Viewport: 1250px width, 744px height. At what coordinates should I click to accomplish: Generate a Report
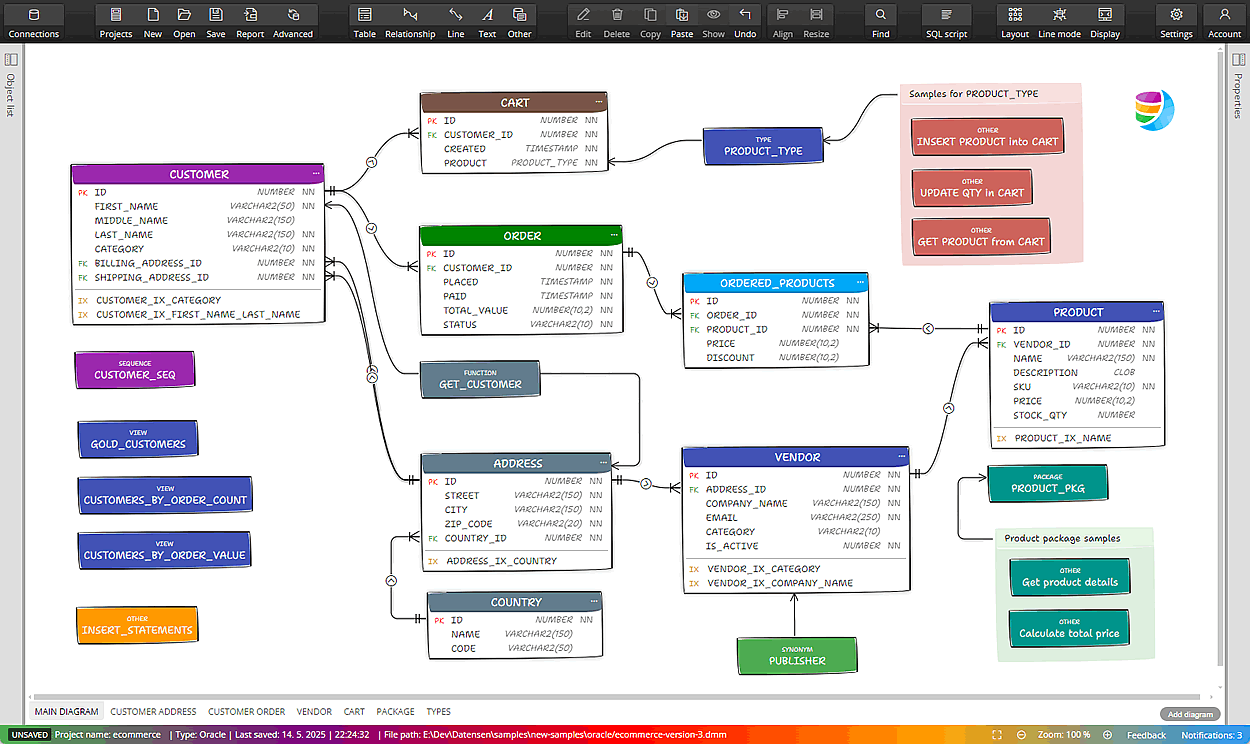(250, 21)
